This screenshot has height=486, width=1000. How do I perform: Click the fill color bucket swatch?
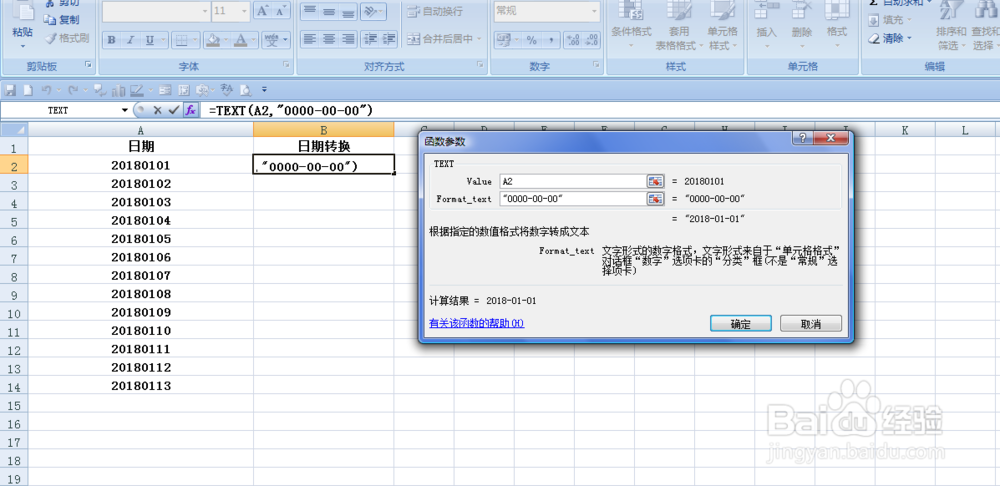[x=212, y=40]
